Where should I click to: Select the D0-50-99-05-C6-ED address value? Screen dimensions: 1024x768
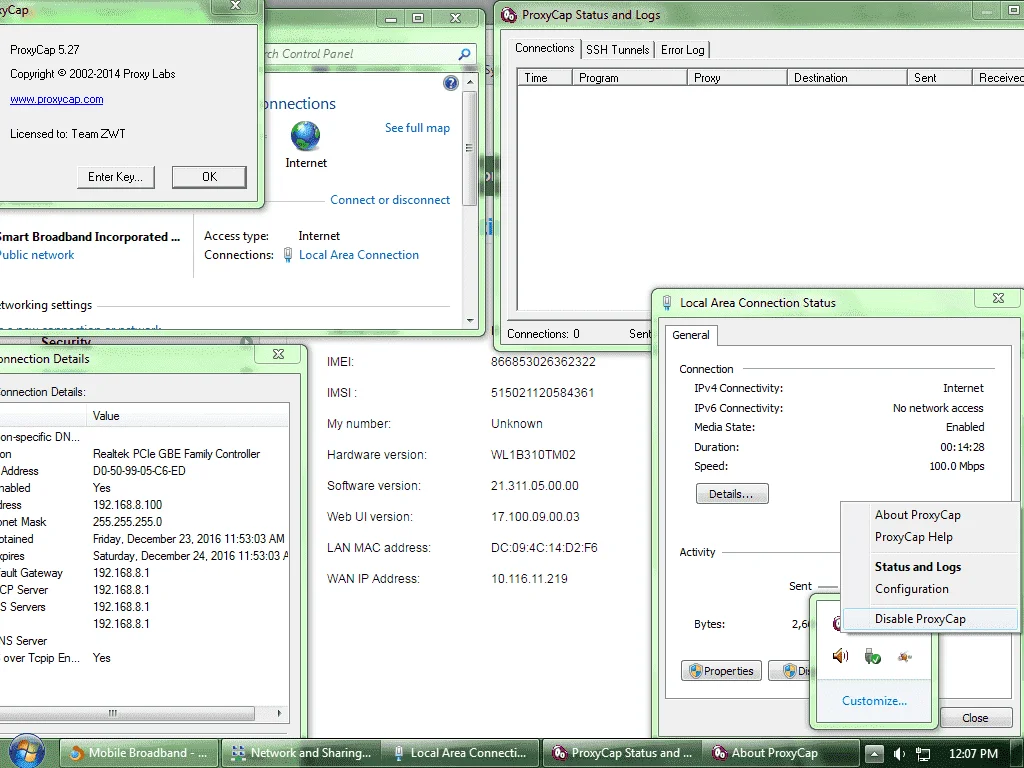139,471
